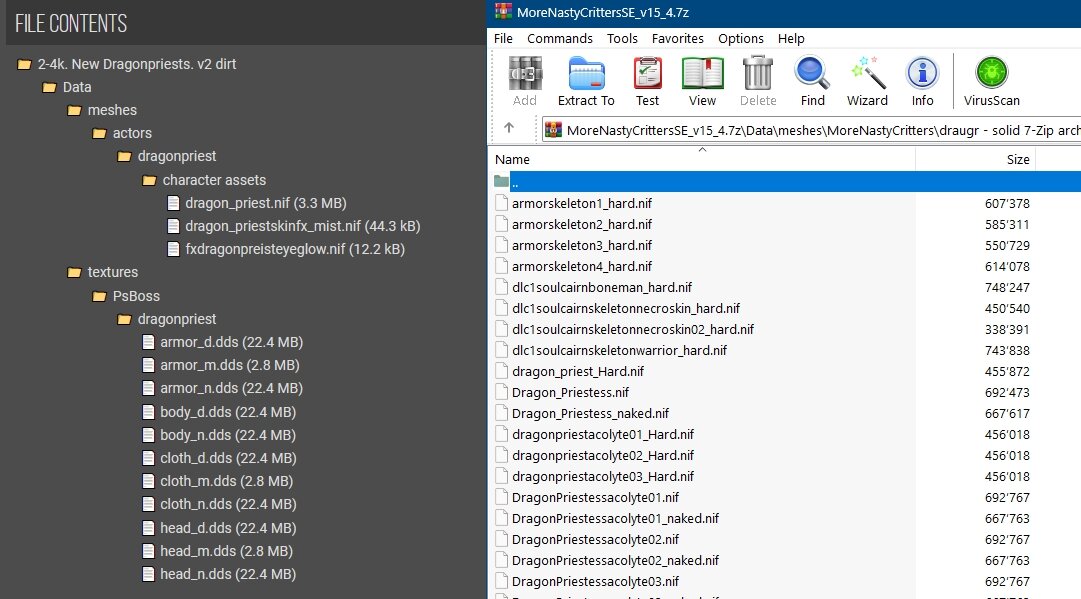
Task: Open the Find magnifier tool
Action: (x=812, y=74)
